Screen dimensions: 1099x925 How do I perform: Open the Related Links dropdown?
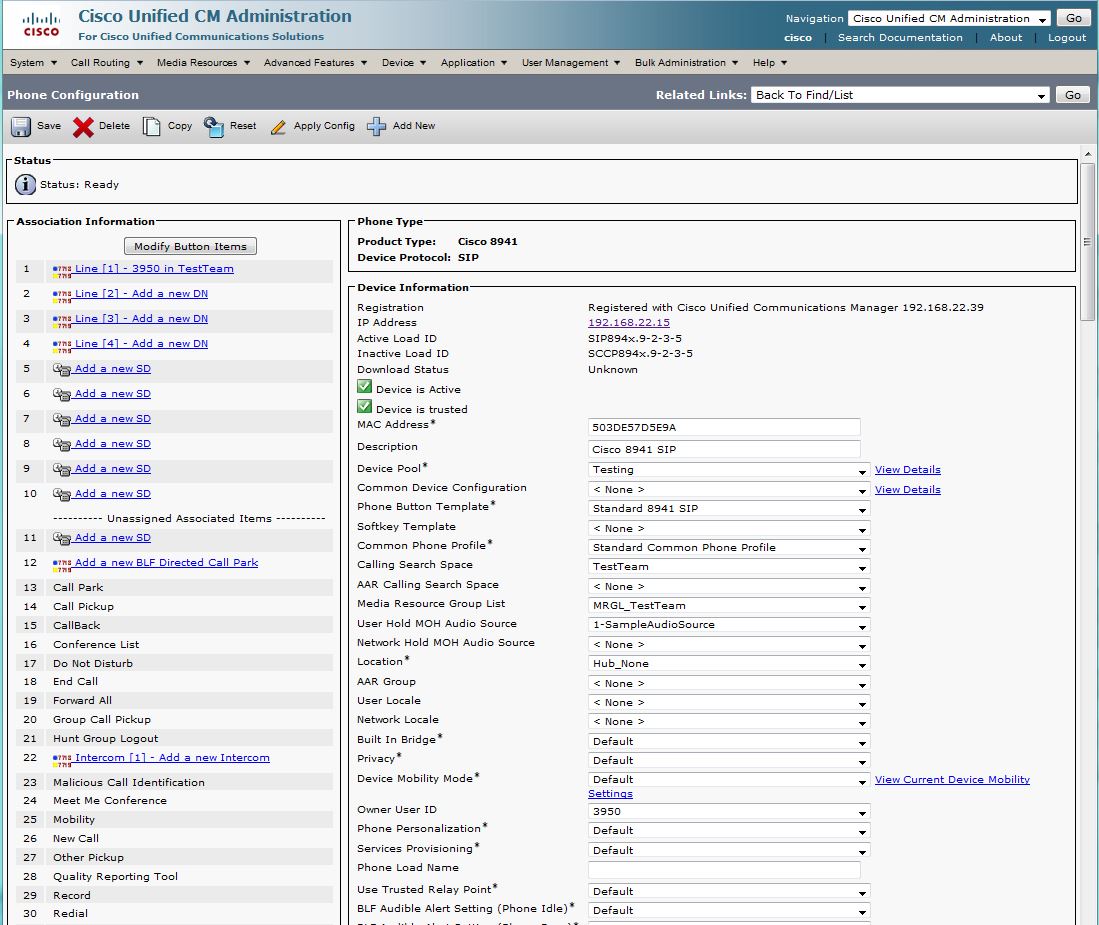[x=900, y=95]
